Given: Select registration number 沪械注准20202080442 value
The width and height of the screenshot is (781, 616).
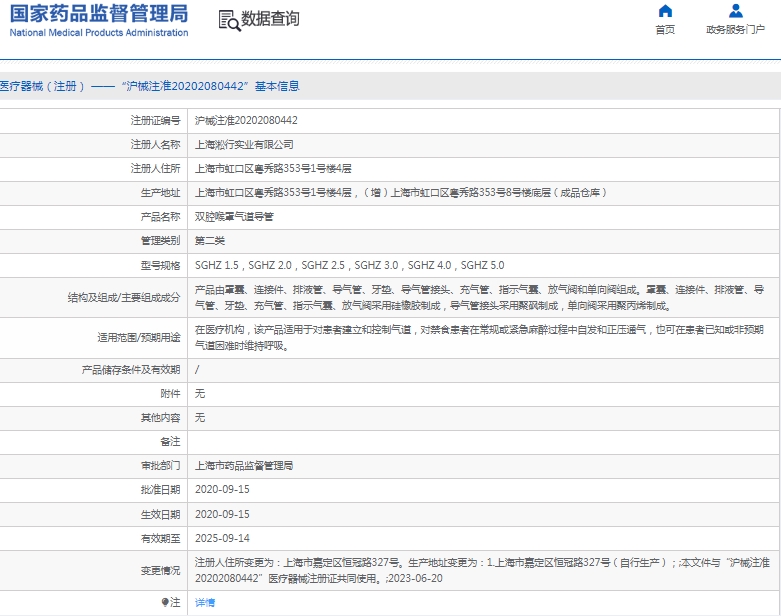Looking at the screenshot, I should (246, 121).
